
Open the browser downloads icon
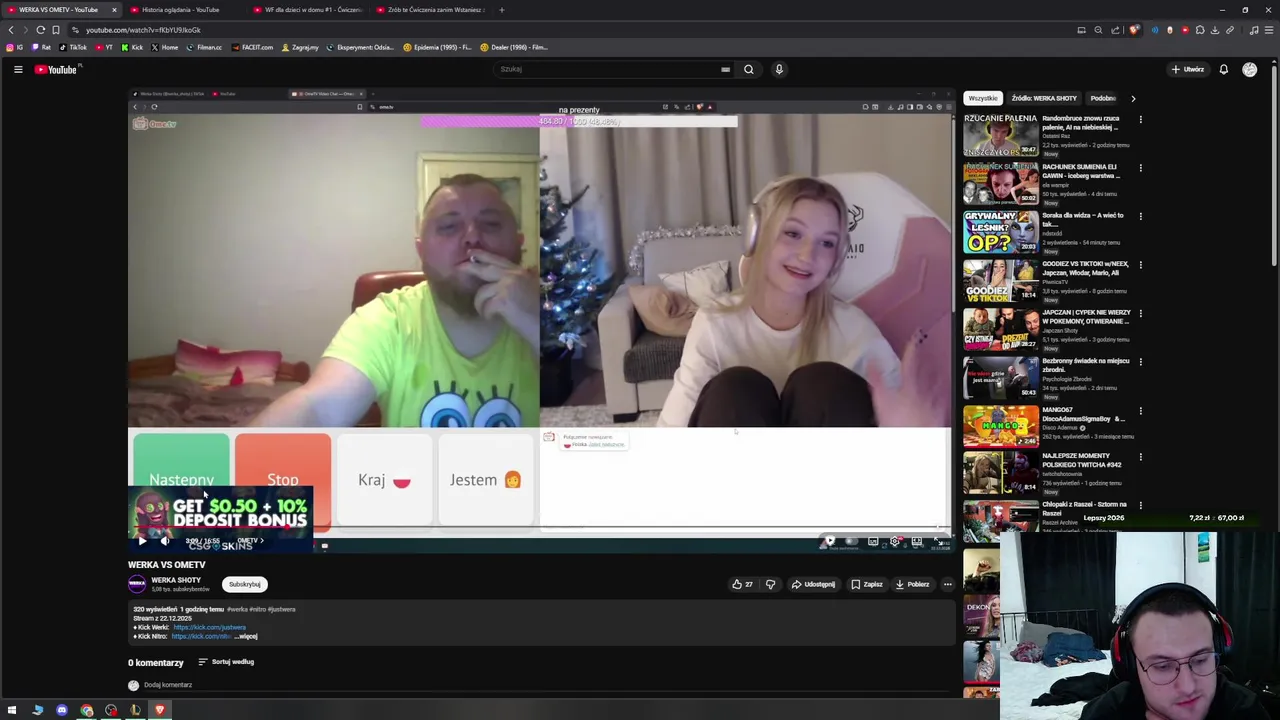point(1215,30)
